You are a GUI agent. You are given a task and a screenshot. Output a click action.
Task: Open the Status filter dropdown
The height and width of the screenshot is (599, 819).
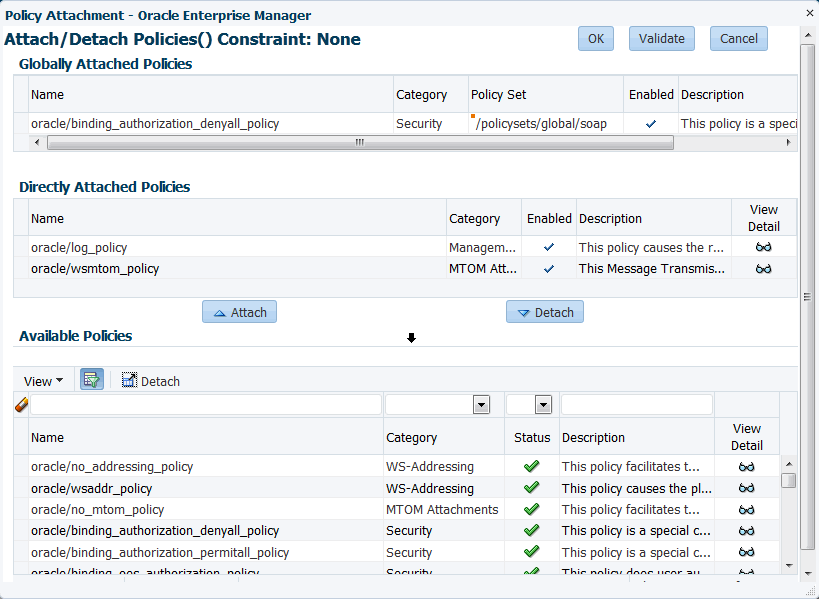(x=543, y=405)
